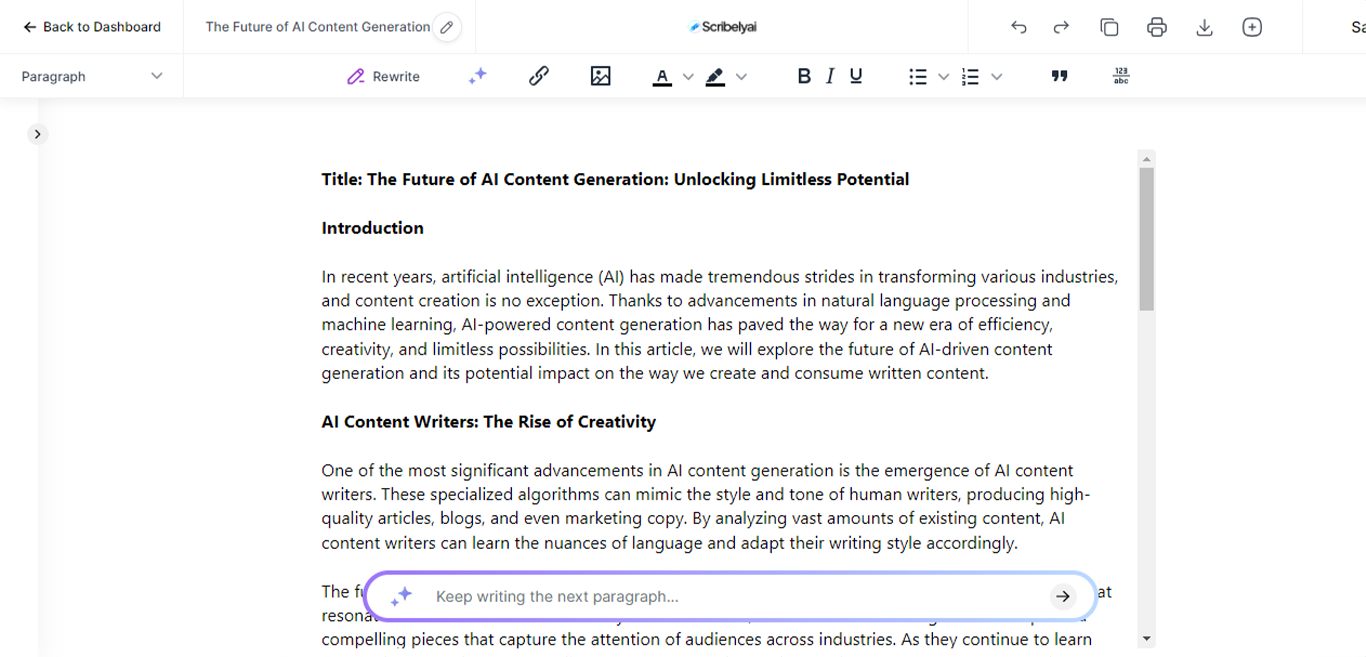Copy document with the duplicate icon
The image size is (1366, 657).
1109,27
